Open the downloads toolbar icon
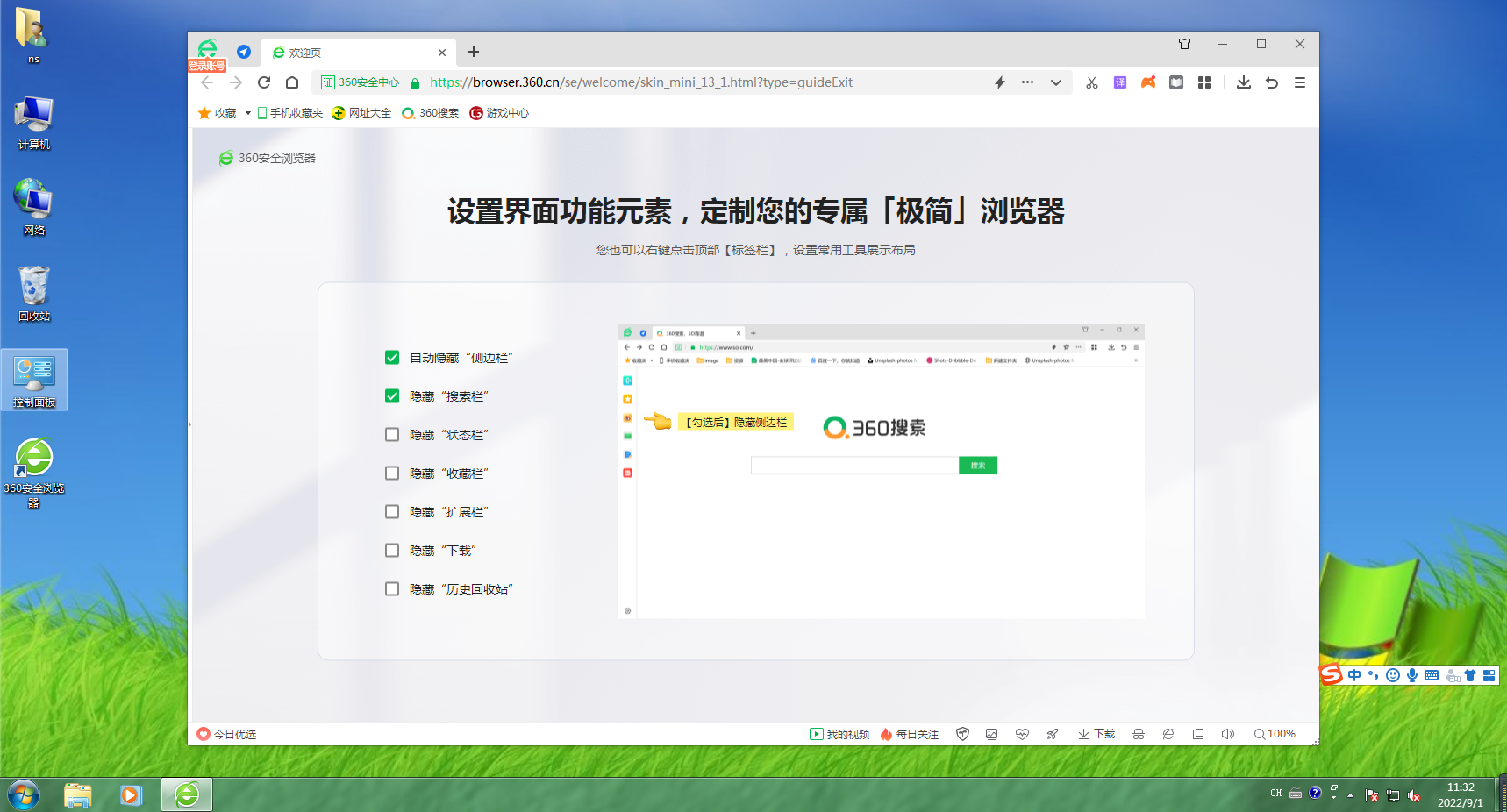The image size is (1507, 812). coord(1244,82)
